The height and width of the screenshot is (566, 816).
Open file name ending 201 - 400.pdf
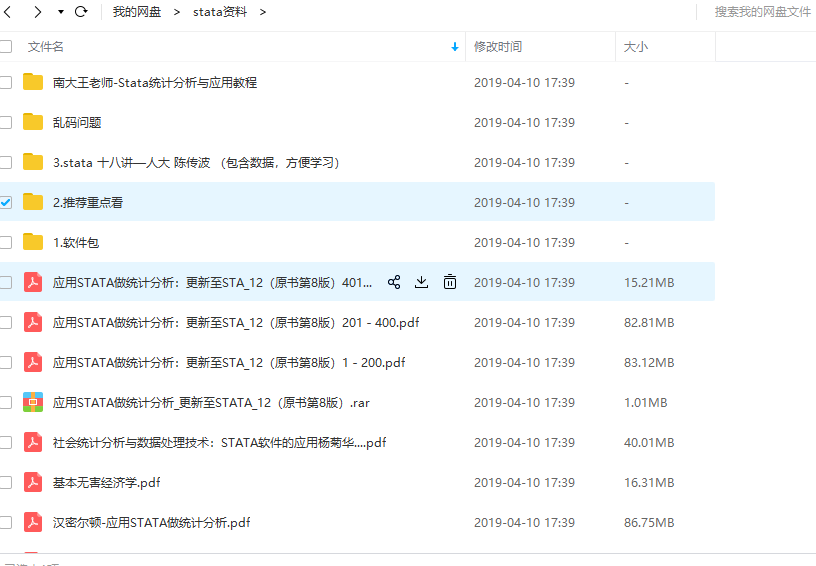tap(236, 323)
